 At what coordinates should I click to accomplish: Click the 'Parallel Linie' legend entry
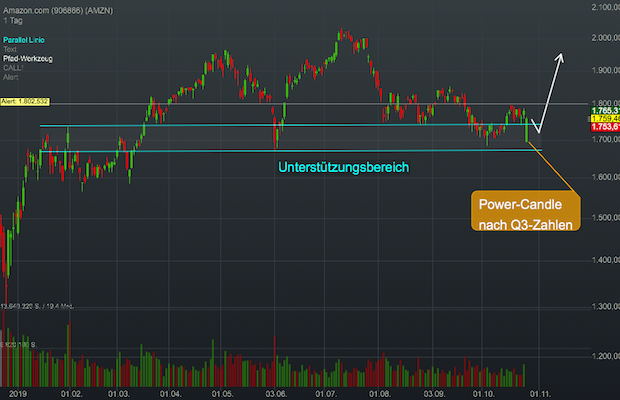24,40
